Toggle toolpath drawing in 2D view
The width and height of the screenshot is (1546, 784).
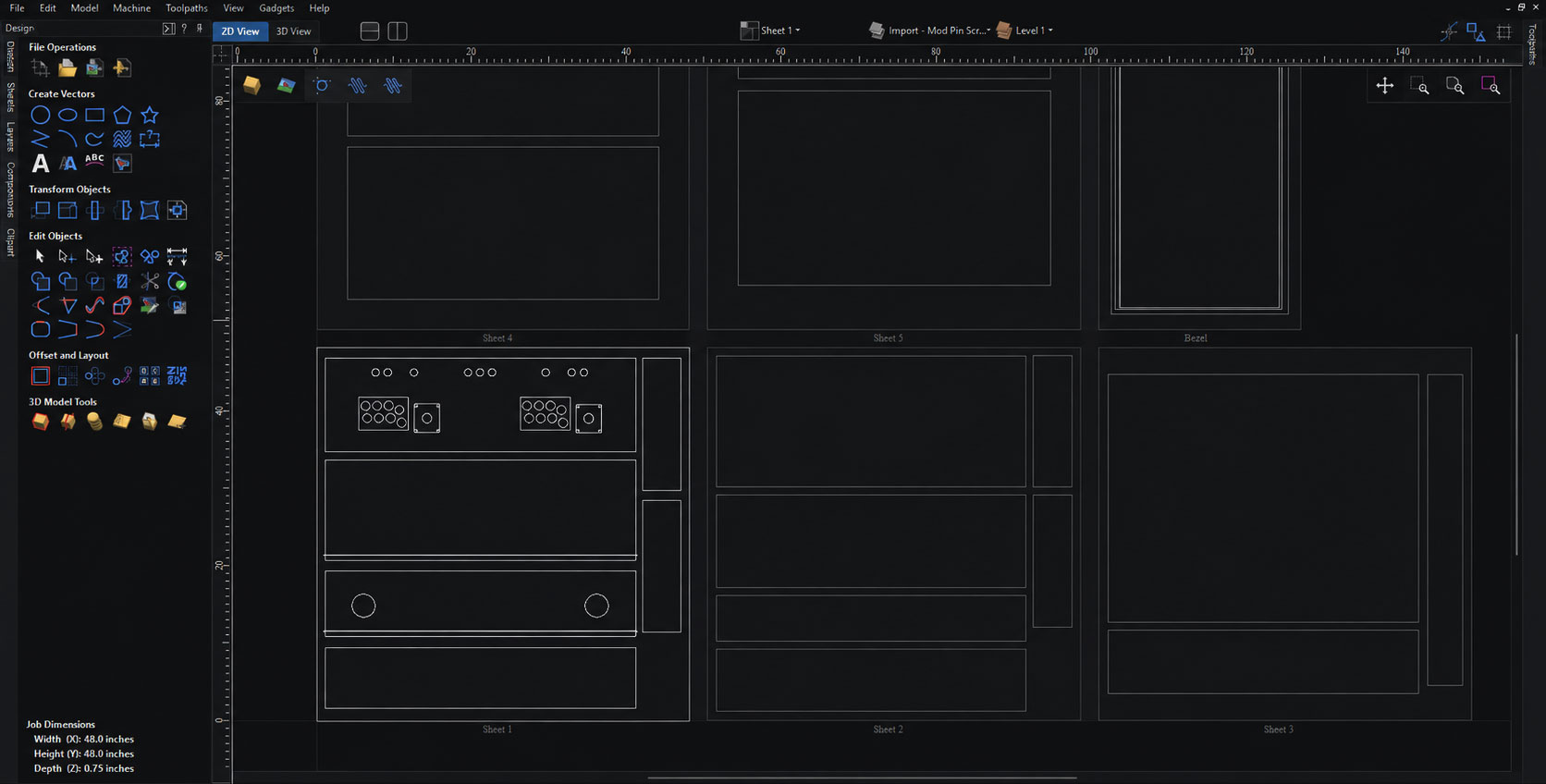pos(357,85)
